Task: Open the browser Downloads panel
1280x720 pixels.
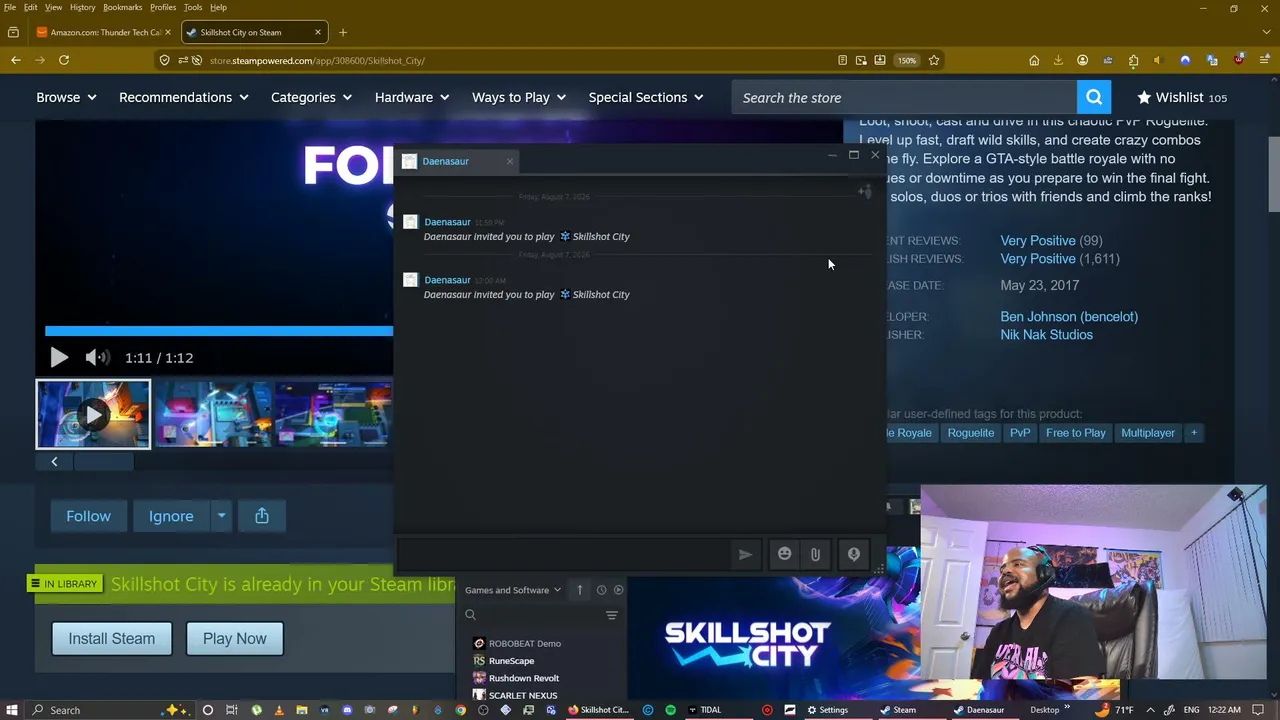Action: click(x=1058, y=60)
